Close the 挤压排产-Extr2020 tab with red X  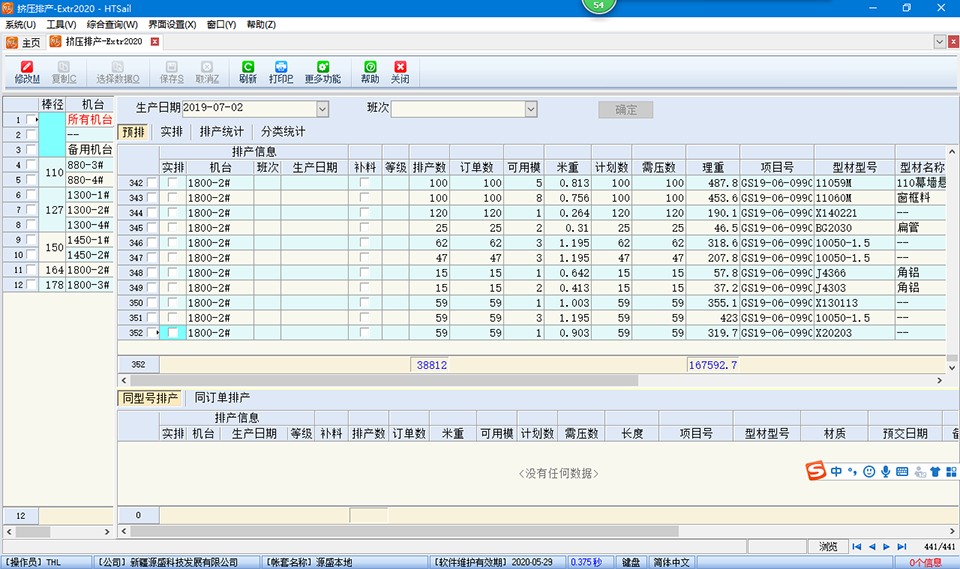pos(155,42)
